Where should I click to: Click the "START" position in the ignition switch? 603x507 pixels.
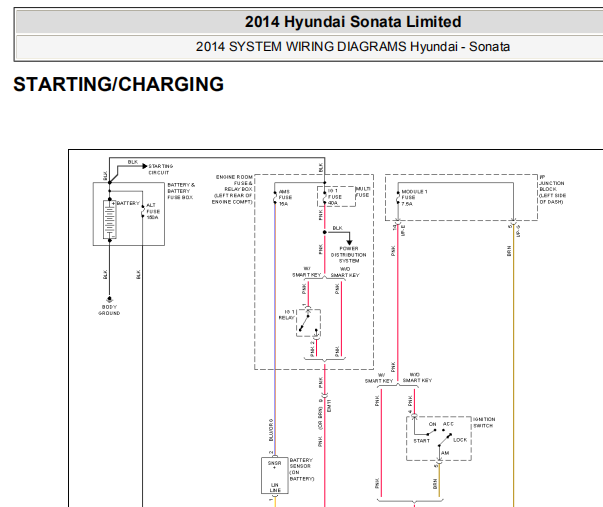pyautogui.click(x=421, y=441)
